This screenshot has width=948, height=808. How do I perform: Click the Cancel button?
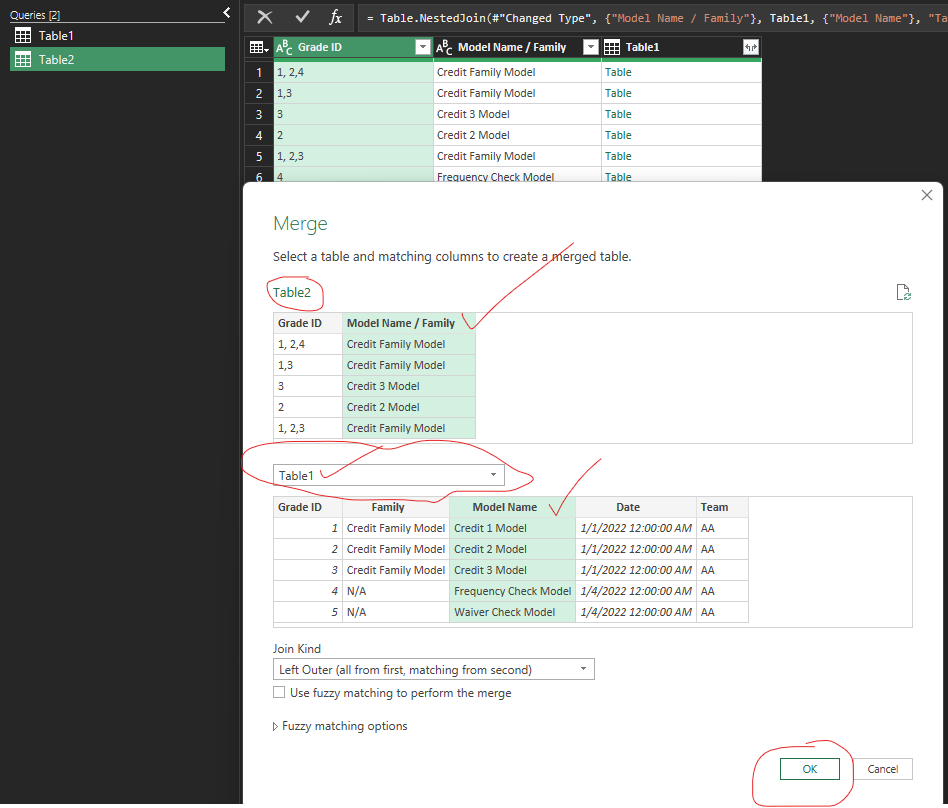pos(883,769)
